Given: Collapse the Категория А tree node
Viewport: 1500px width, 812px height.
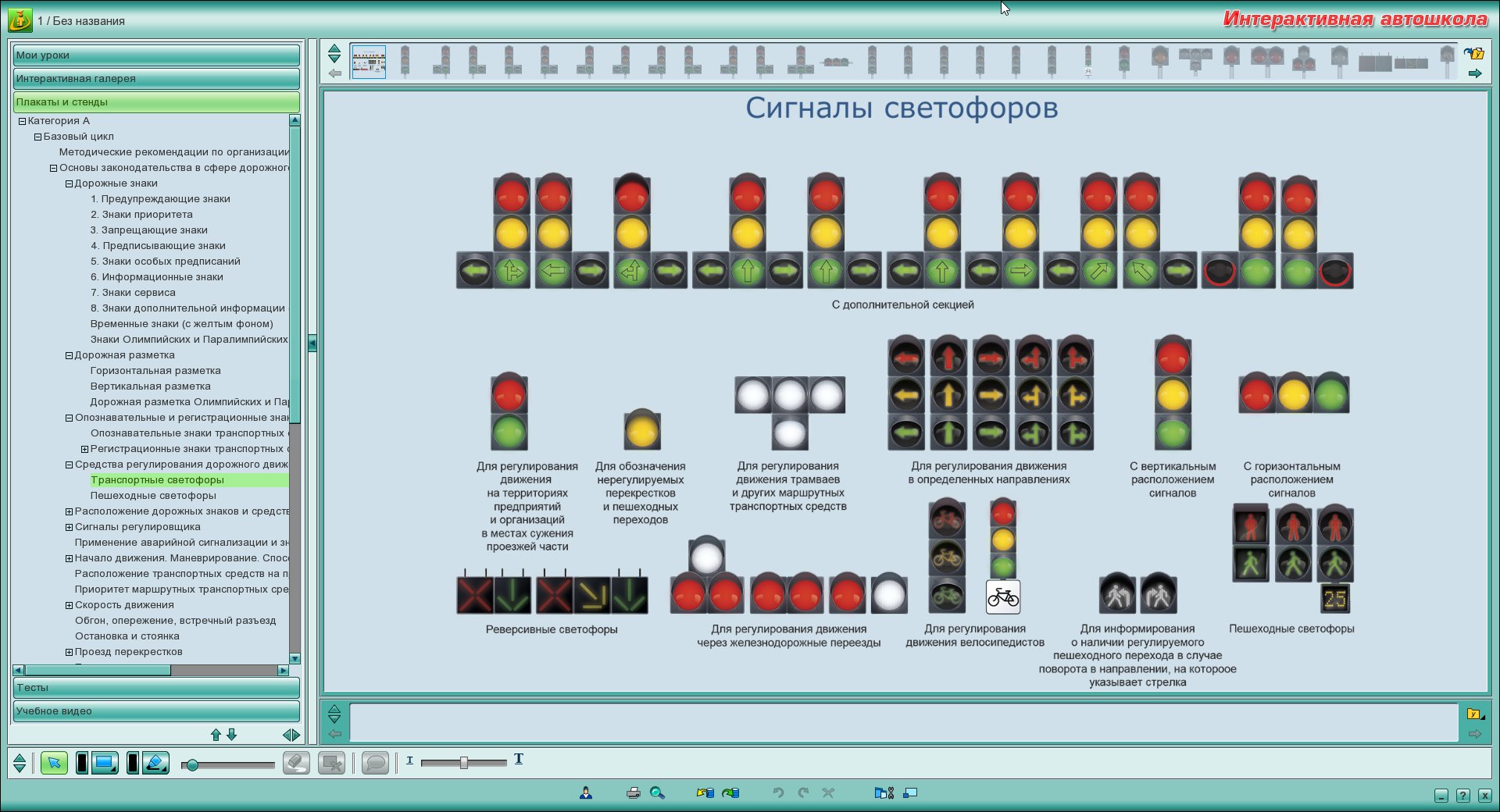Looking at the screenshot, I should point(22,122).
